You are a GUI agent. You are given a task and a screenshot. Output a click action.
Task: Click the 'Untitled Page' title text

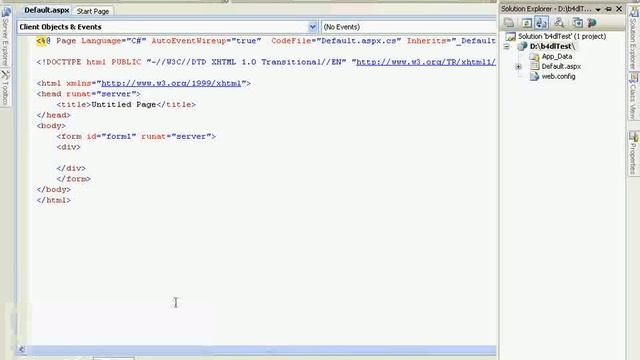click(x=124, y=104)
